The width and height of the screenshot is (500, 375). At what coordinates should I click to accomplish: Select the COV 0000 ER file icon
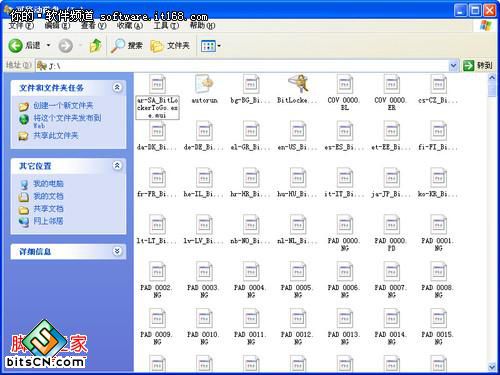pyautogui.click(x=392, y=85)
